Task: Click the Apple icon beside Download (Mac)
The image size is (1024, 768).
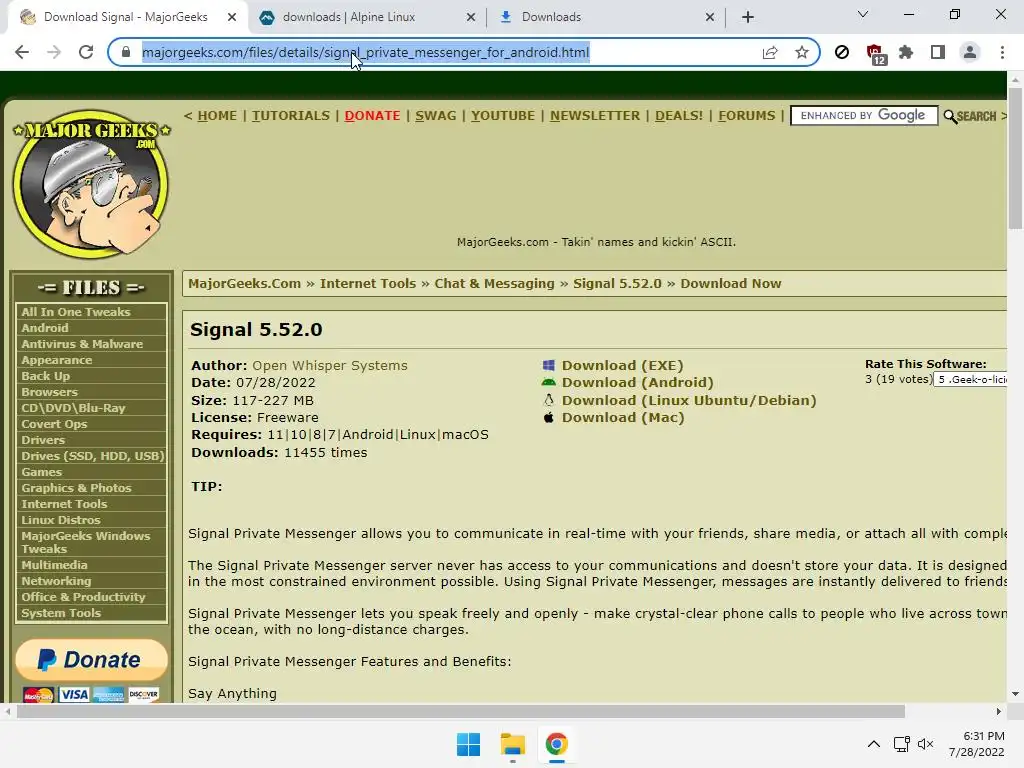Action: pos(549,417)
